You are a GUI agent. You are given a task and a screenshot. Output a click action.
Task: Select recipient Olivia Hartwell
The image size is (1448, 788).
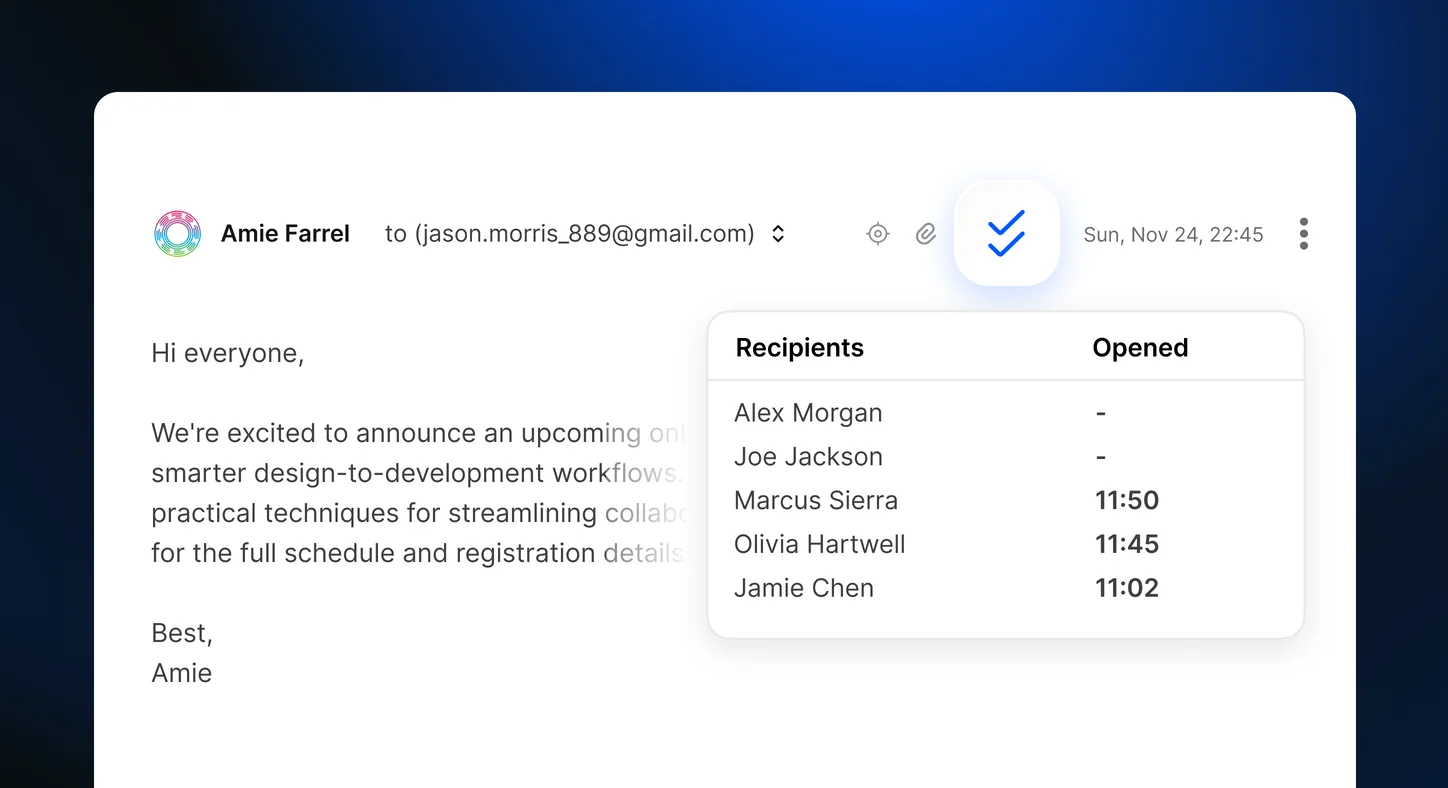(820, 545)
